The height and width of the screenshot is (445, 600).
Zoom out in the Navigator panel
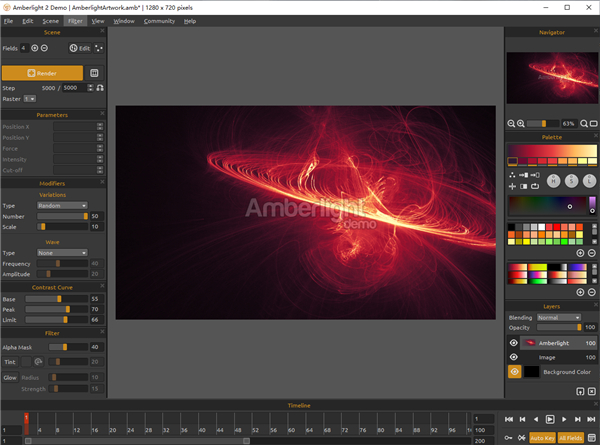pyautogui.click(x=510, y=123)
